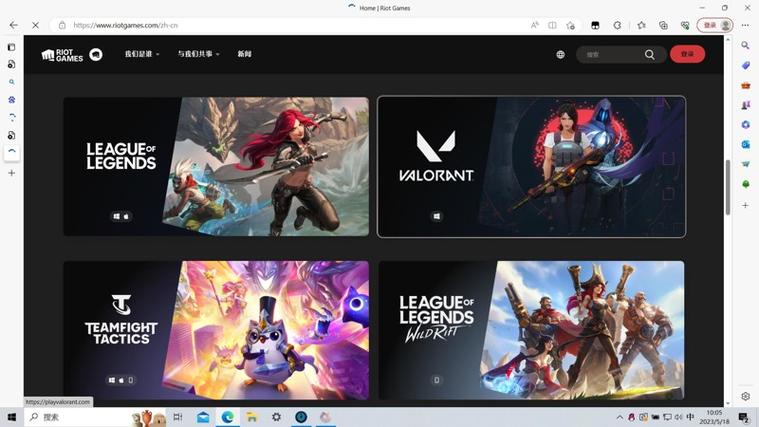Screen dimensions: 759x427
Task: Open the News link in the Riot header
Action: click(244, 54)
